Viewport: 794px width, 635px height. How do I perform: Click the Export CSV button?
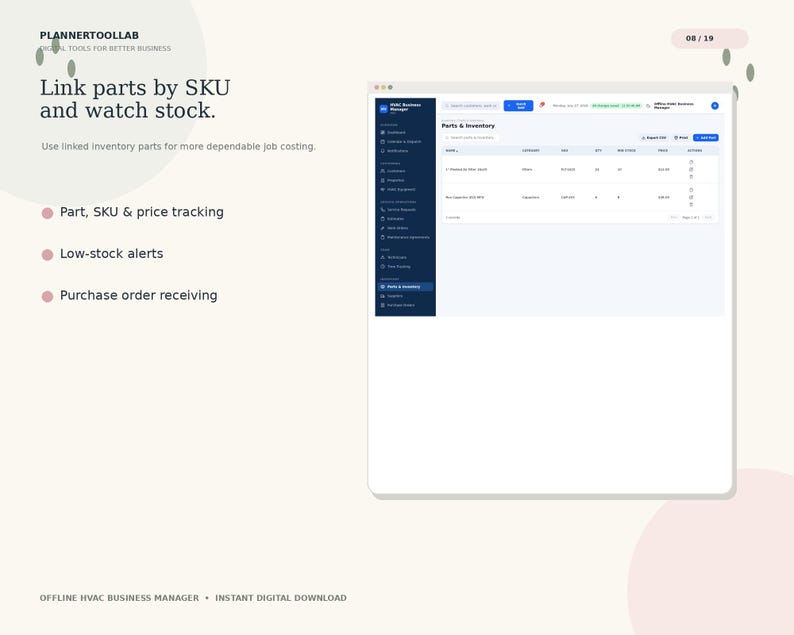click(654, 138)
